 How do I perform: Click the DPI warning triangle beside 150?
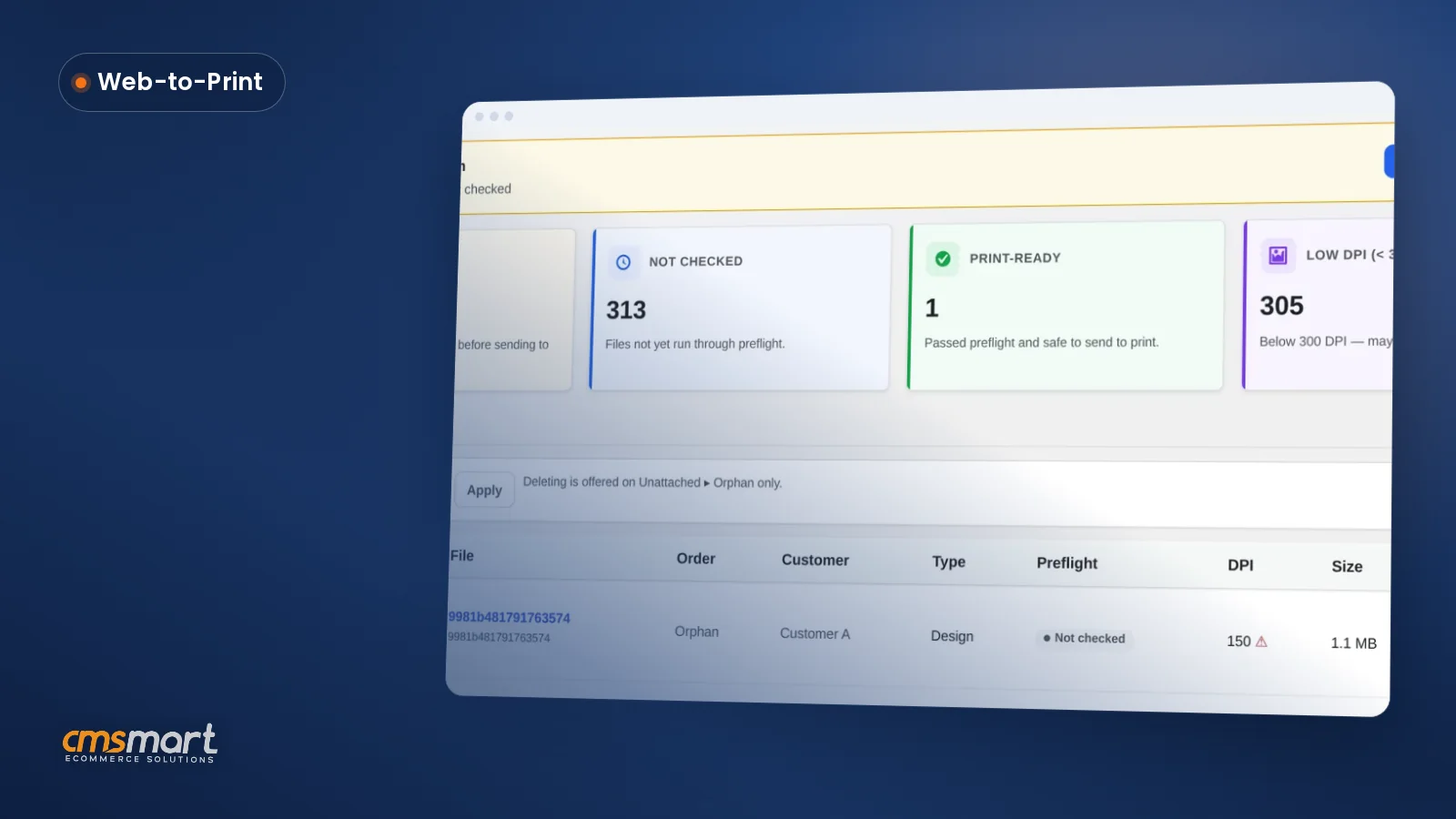(1261, 642)
